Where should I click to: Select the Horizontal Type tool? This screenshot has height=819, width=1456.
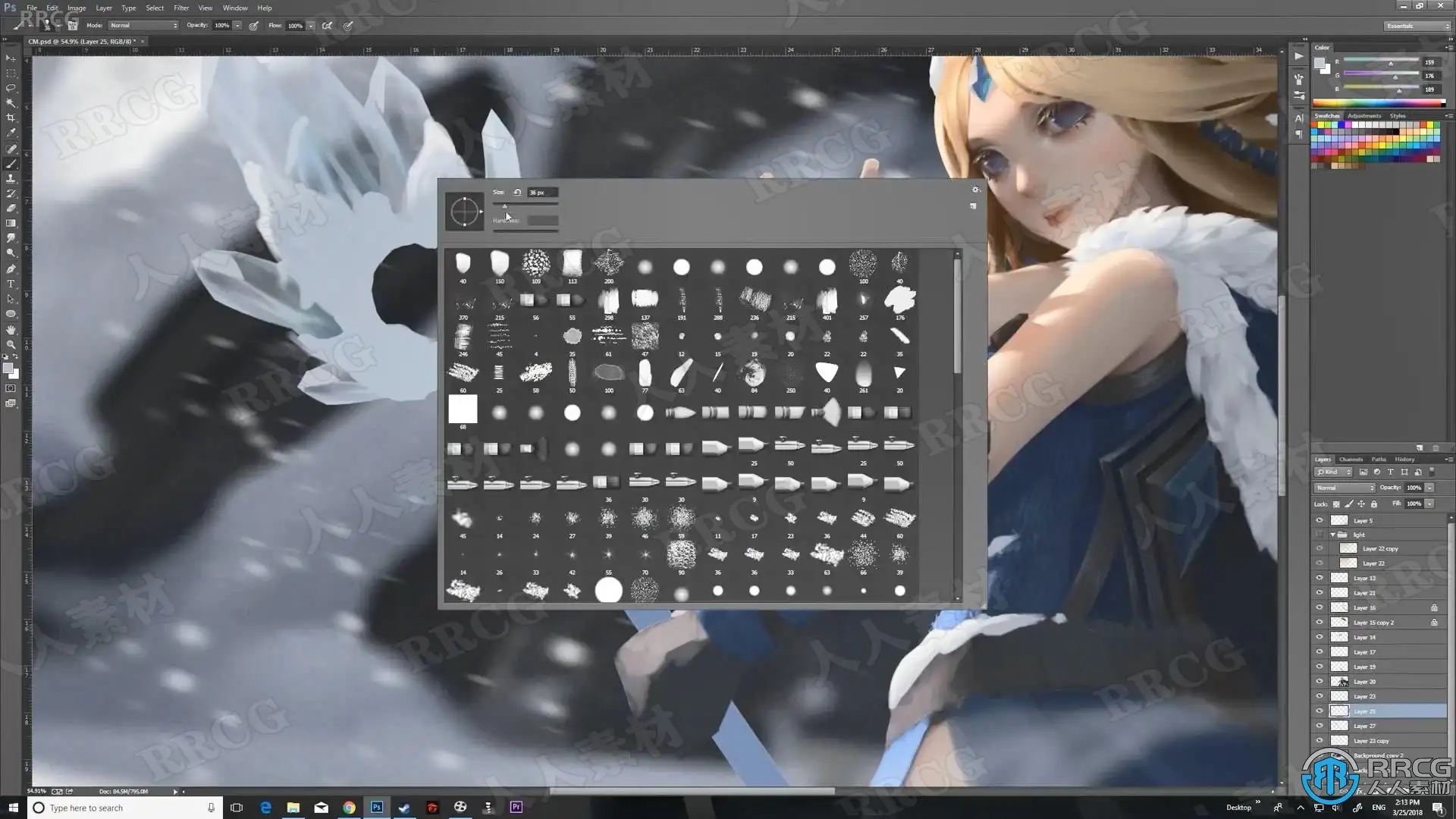tap(11, 284)
